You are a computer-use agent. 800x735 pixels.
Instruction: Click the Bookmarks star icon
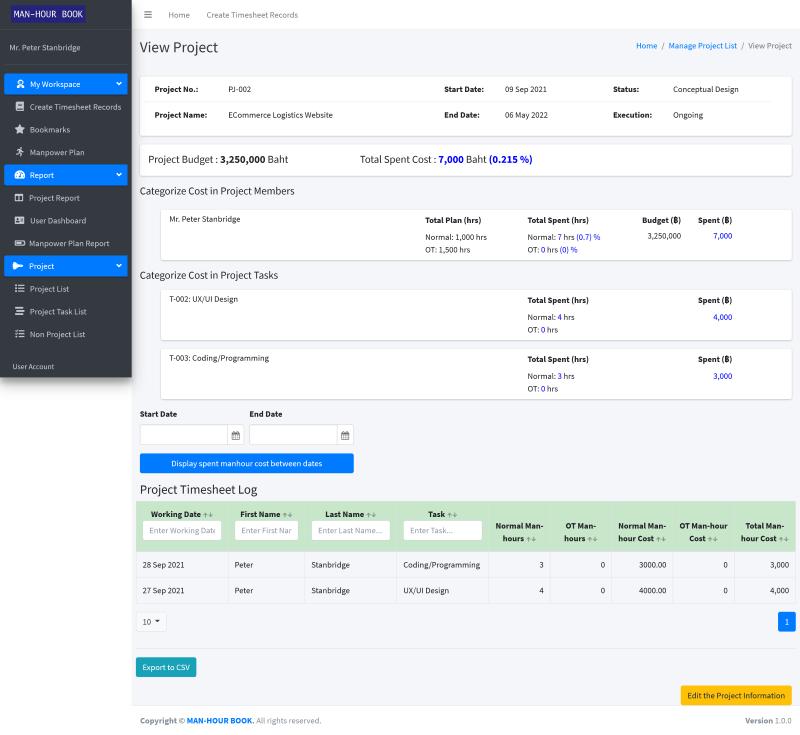pyautogui.click(x=19, y=130)
